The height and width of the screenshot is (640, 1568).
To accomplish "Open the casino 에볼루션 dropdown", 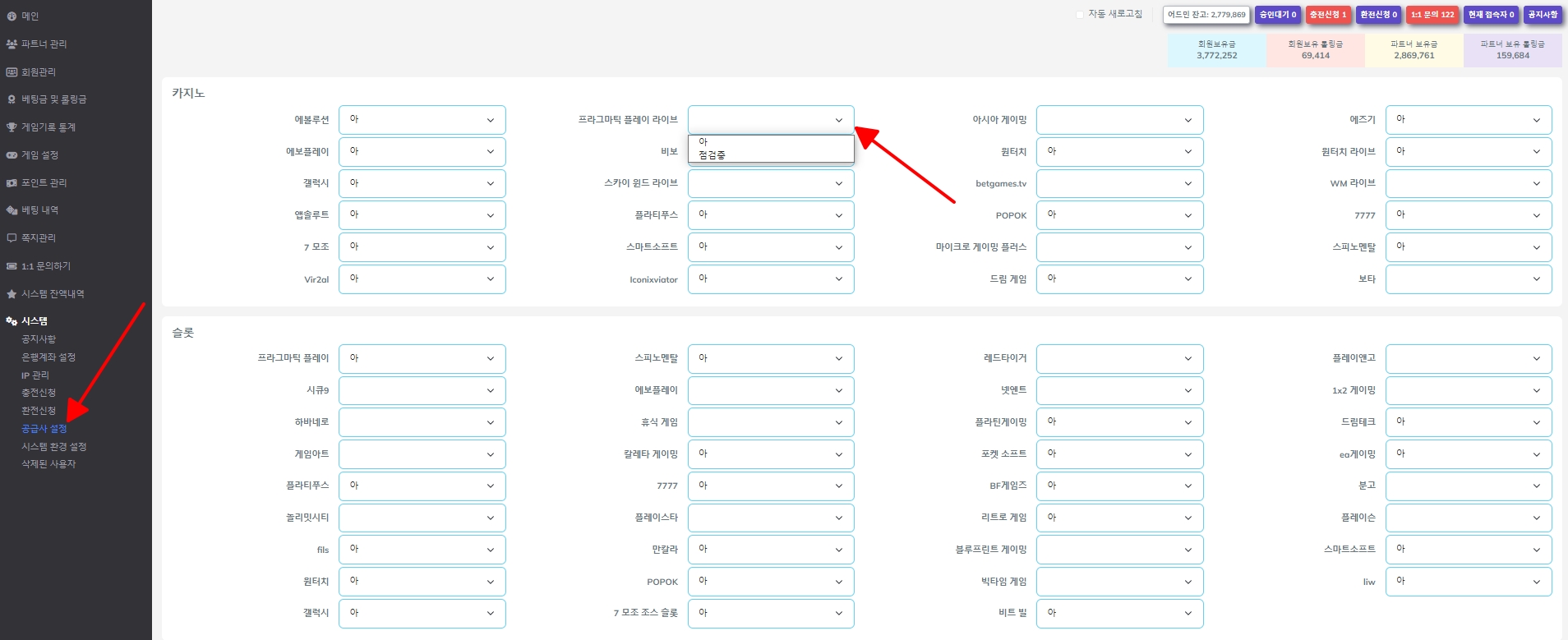I will click(x=422, y=120).
